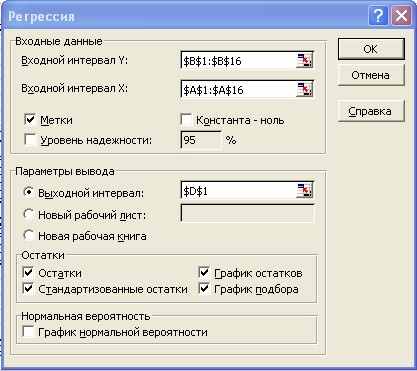Click range selector icon for Входной интервал X
This screenshot has height=371, width=417.
(304, 89)
